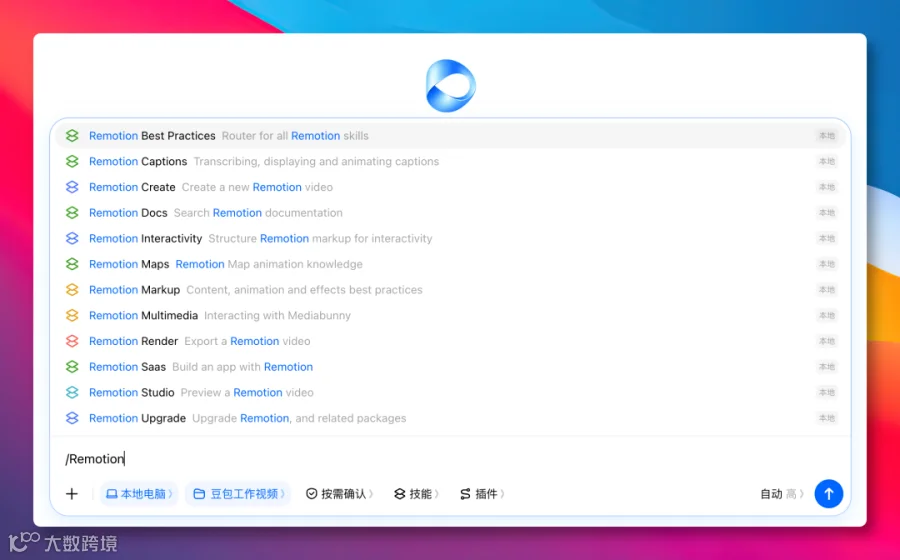Image resolution: width=900 pixels, height=560 pixels.
Task: Click "Preview a Remotion video" description
Action: (247, 392)
